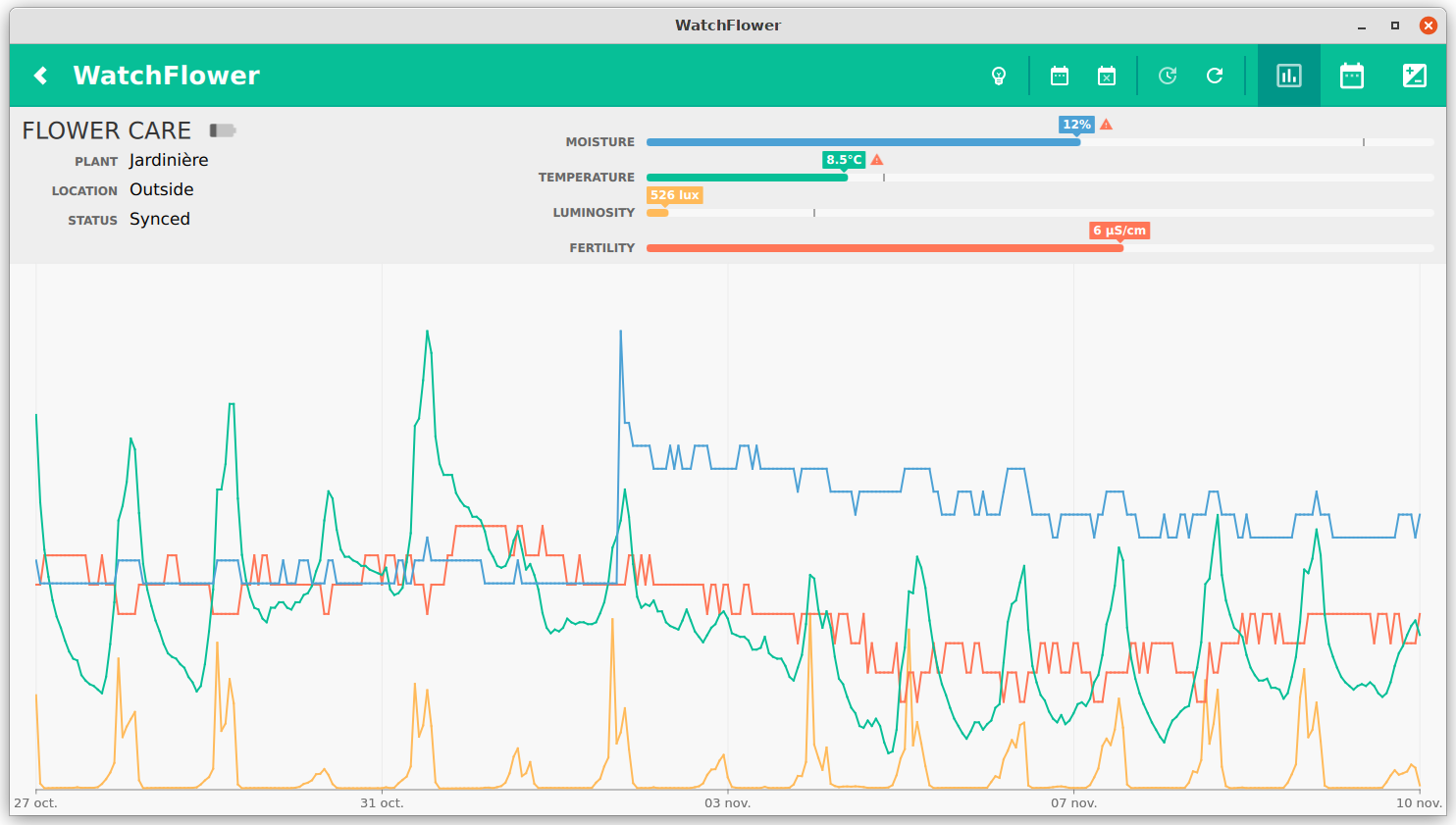Viewport: 1456px width, 825px height.
Task: Click the yellow luminosity level bar
Action: (x=657, y=213)
